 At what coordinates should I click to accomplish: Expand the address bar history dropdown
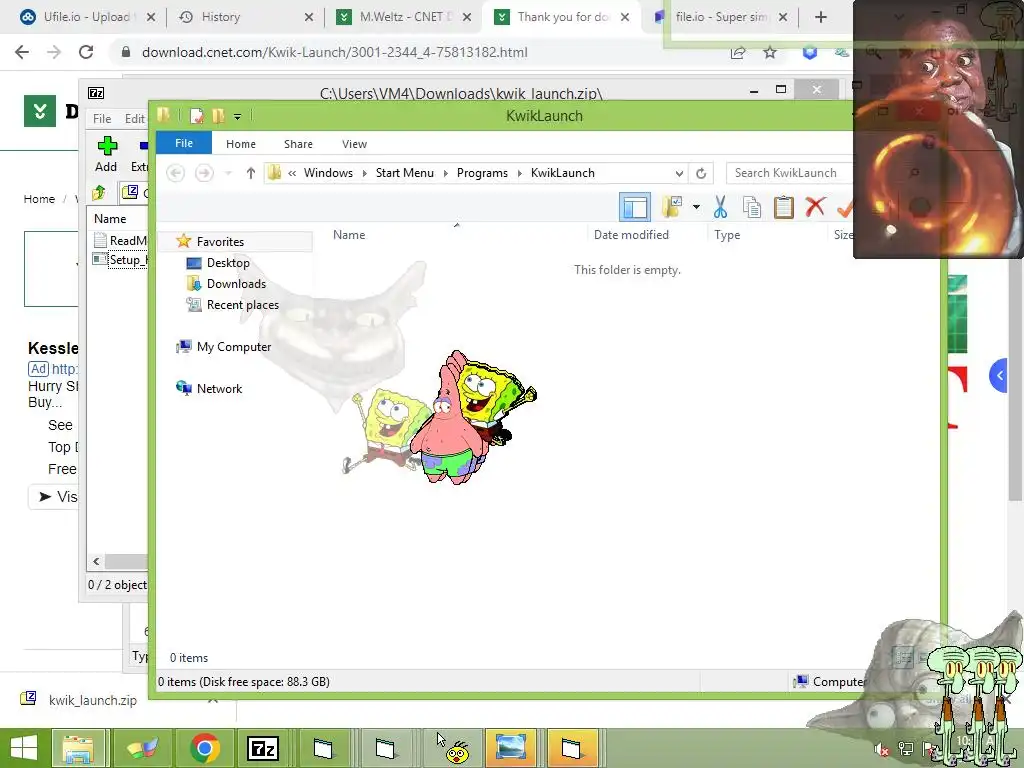point(679,173)
